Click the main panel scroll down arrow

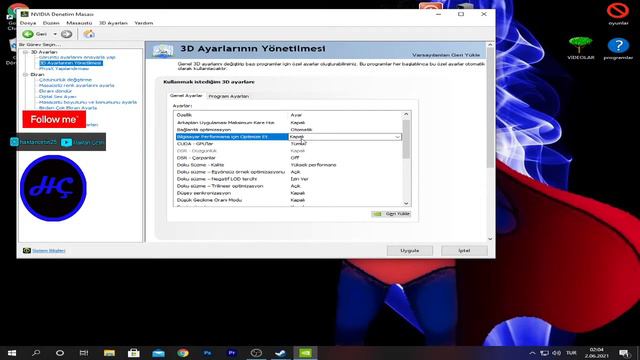tap(490, 239)
